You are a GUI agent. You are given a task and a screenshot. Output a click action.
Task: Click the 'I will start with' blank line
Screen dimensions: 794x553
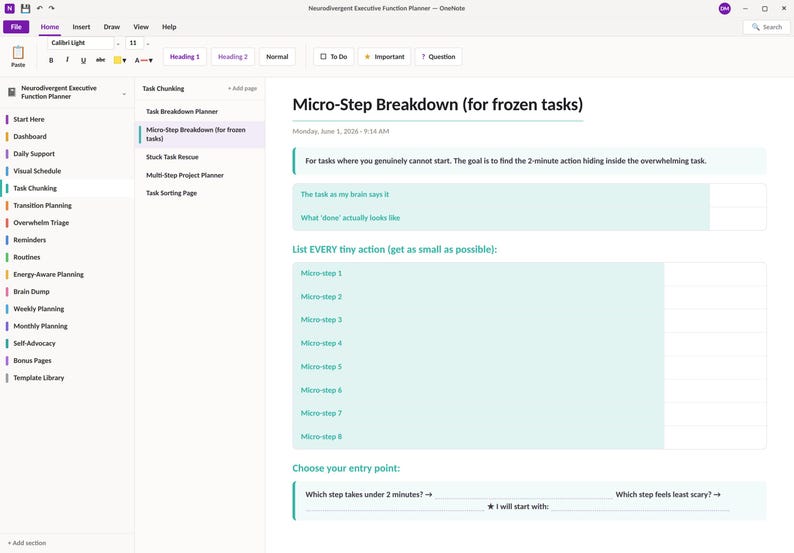click(641, 506)
